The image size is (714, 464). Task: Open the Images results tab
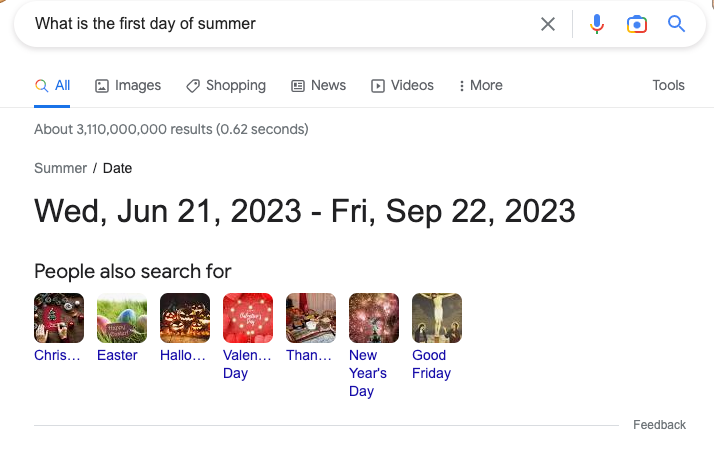(128, 85)
